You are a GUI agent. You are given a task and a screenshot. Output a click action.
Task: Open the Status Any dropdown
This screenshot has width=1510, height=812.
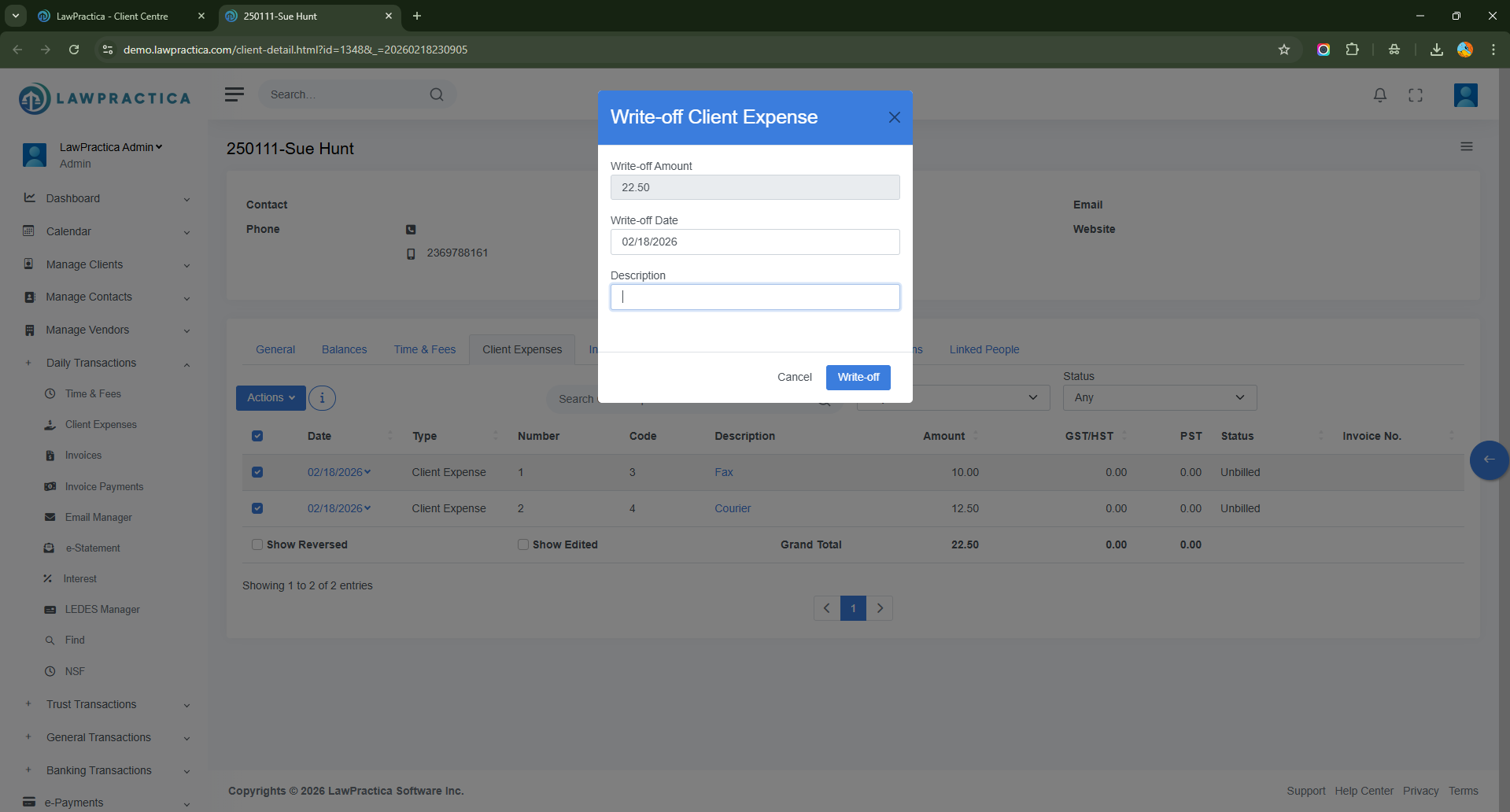tap(1159, 398)
